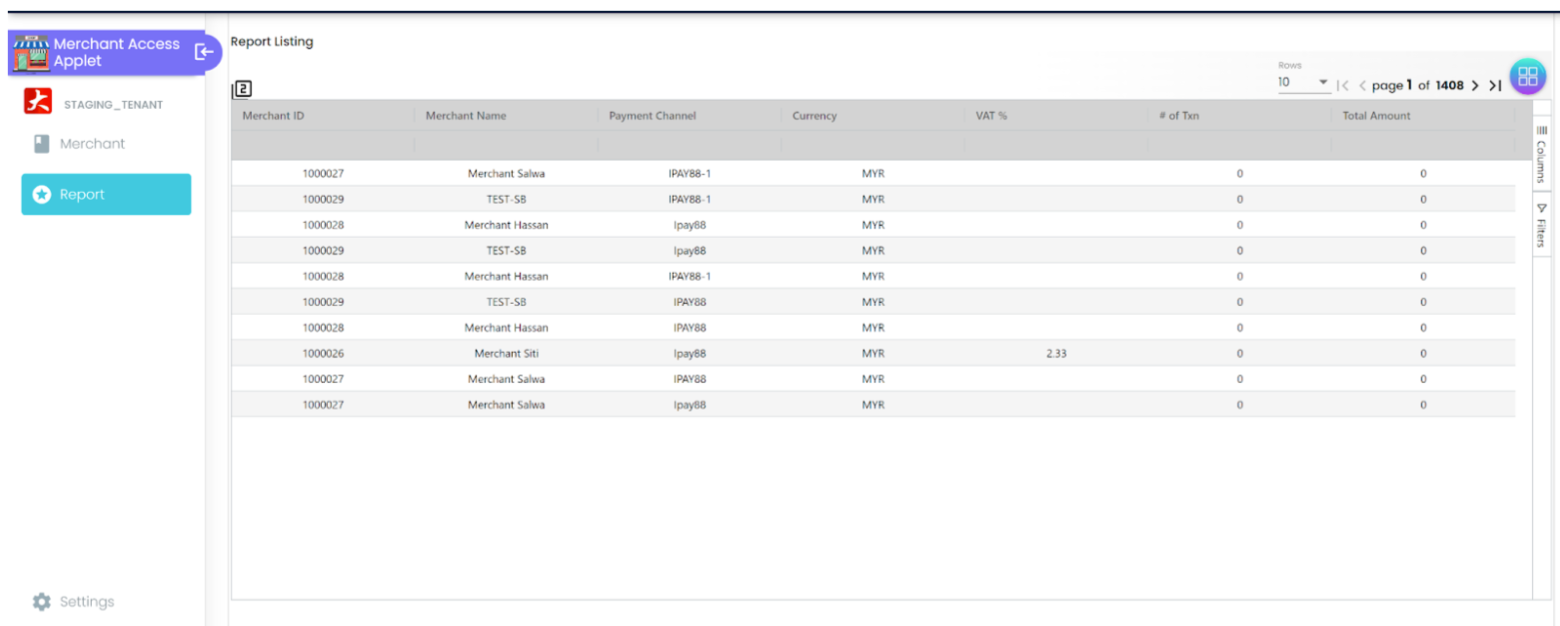
Task: Click the 1000026 merchant ID cell
Action: [x=323, y=353]
